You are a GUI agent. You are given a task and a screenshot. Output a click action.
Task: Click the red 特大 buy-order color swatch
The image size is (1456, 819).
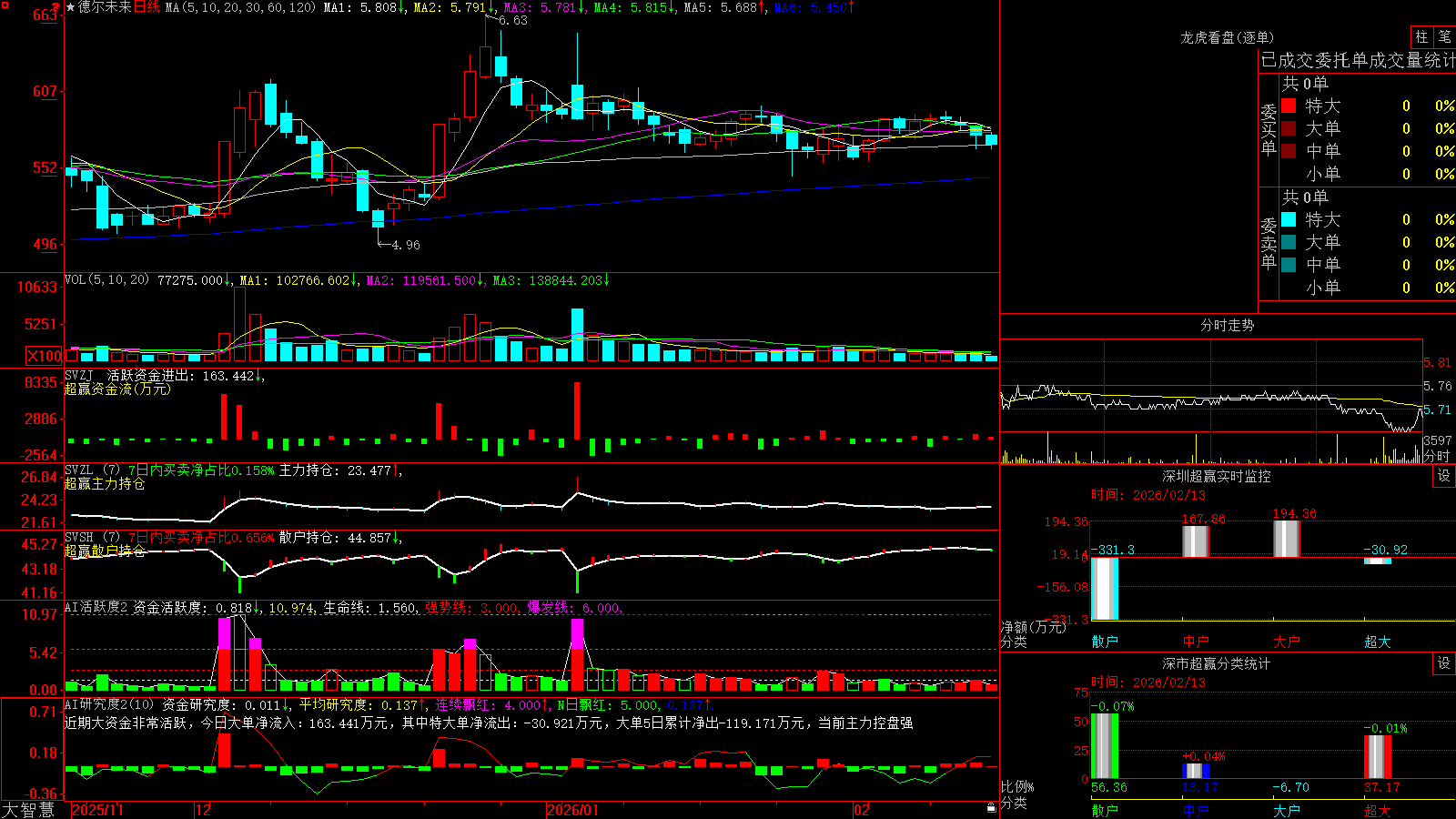pos(1289,106)
